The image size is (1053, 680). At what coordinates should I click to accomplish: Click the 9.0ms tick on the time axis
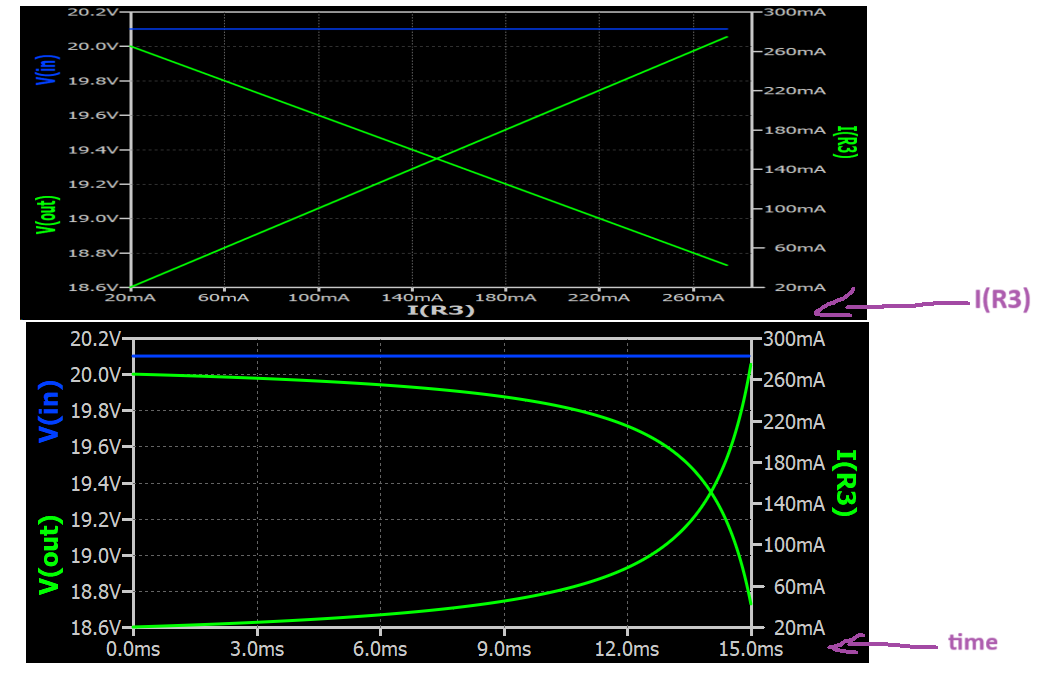(504, 649)
